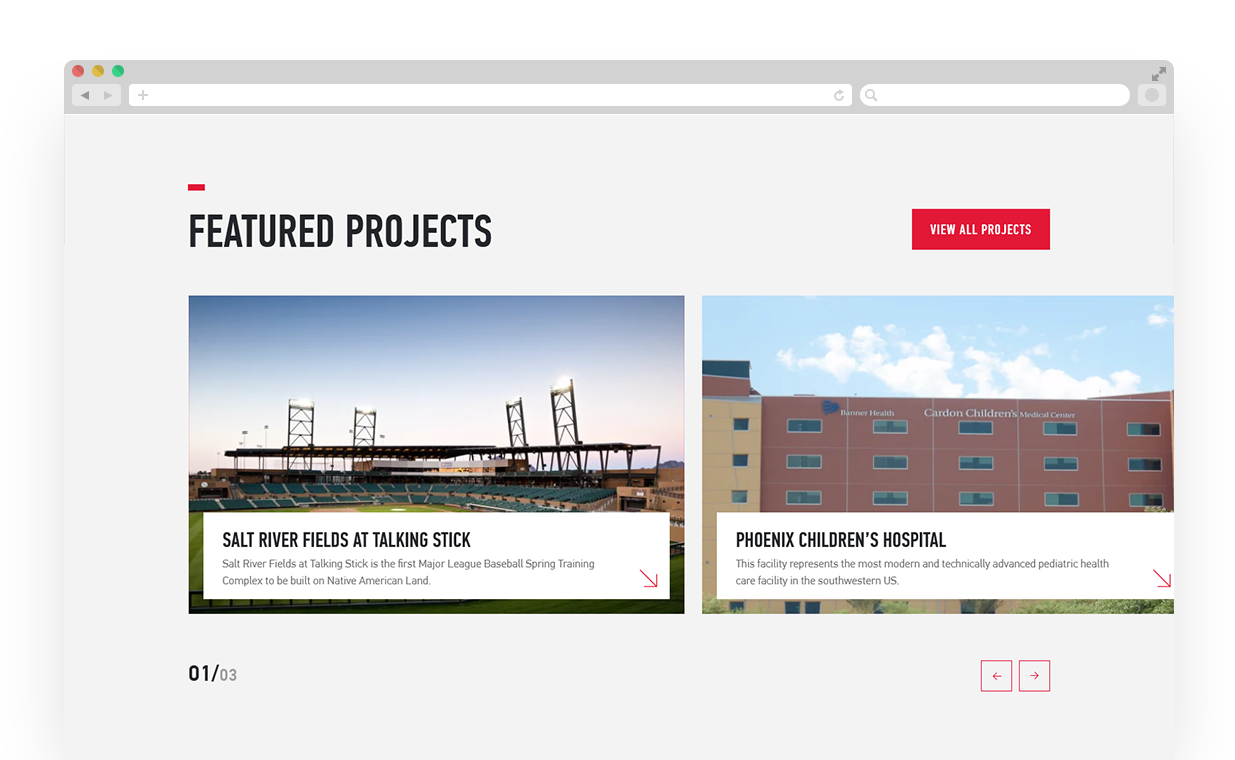Enter fullscreen using the expand arrows icon
1235x760 pixels.
(1158, 74)
